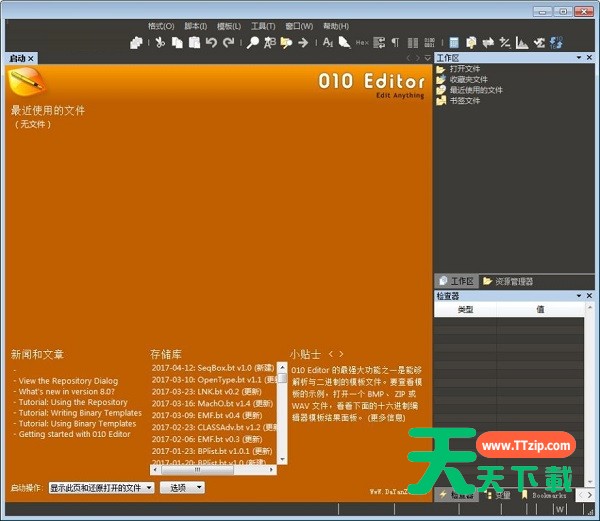This screenshot has width=600, height=521.
Task: Open 工作区 panel dropdown arrow
Action: (x=579, y=57)
